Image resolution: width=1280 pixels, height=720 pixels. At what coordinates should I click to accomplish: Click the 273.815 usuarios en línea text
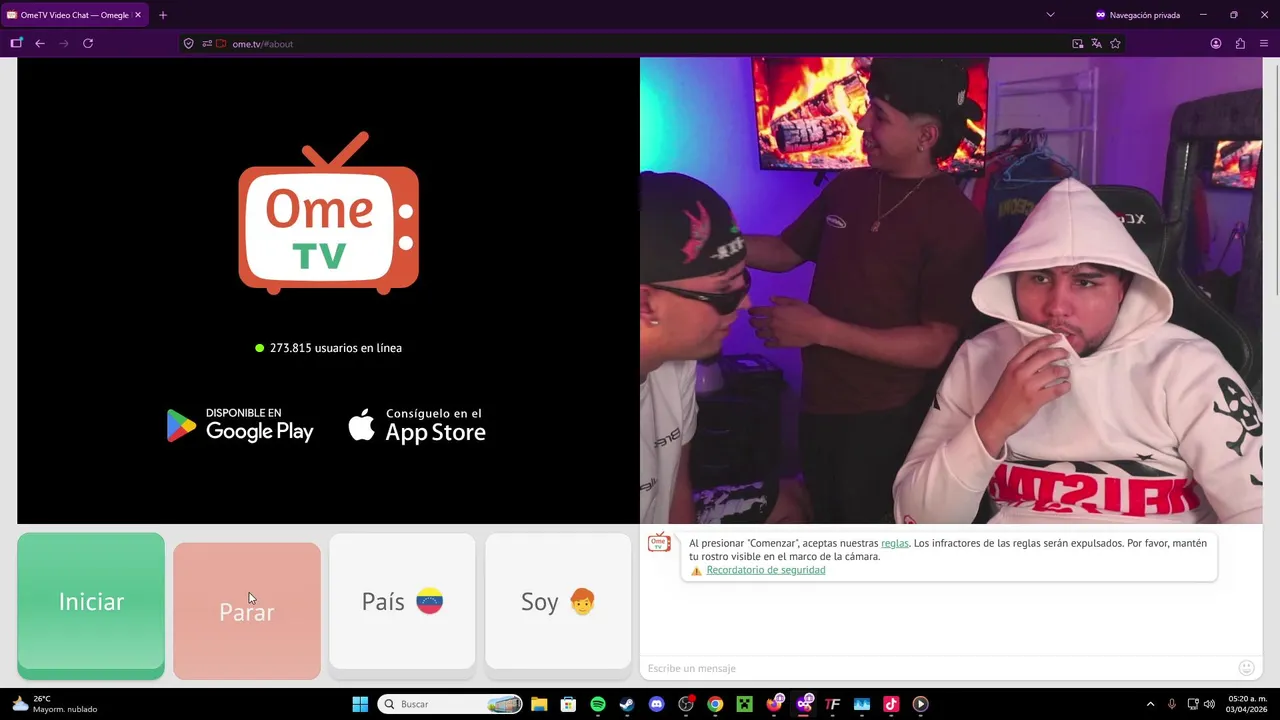[328, 348]
